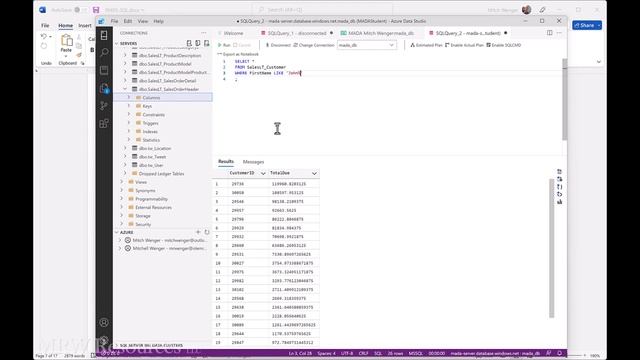
Task: Enable SQLCMD mode in query toolbar
Action: point(504,45)
